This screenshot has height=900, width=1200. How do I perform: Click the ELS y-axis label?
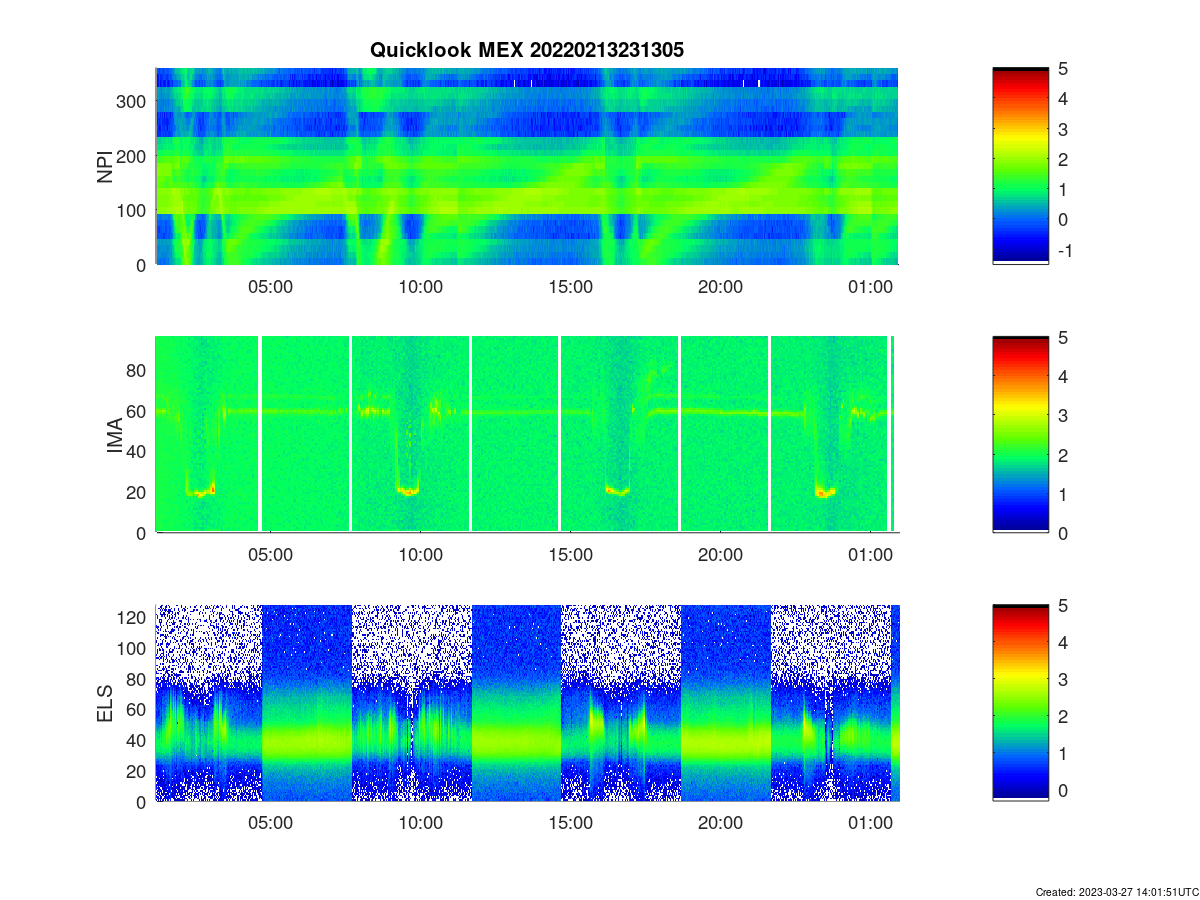pyautogui.click(x=105, y=704)
